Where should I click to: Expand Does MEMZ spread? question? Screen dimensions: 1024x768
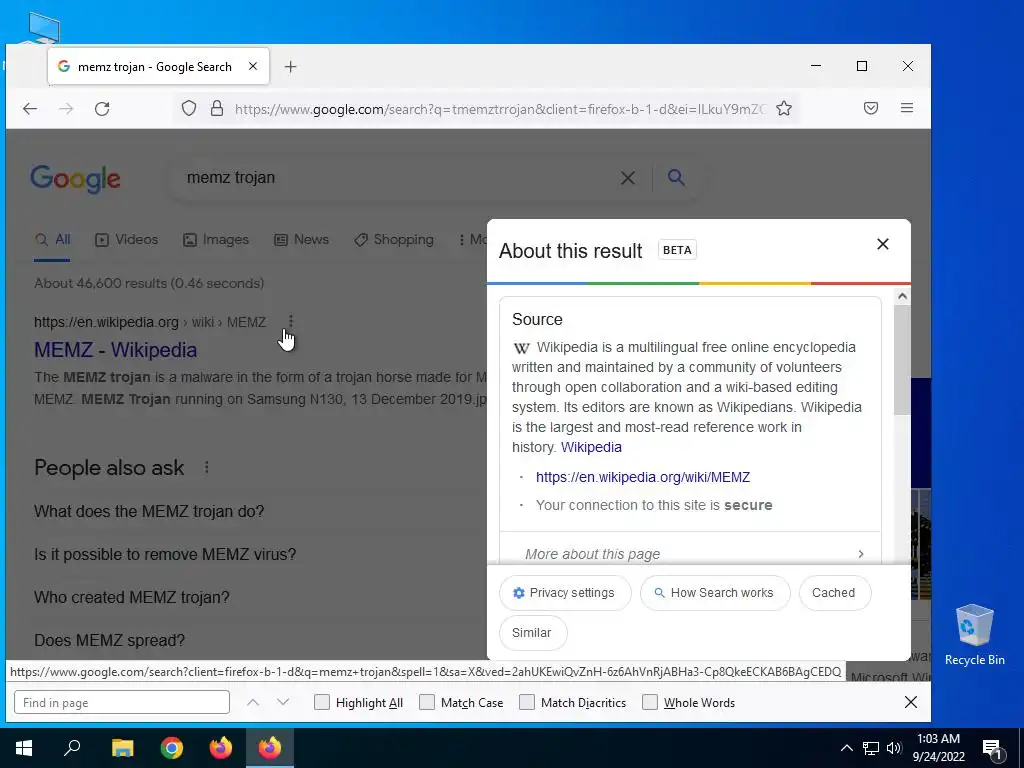coord(110,641)
